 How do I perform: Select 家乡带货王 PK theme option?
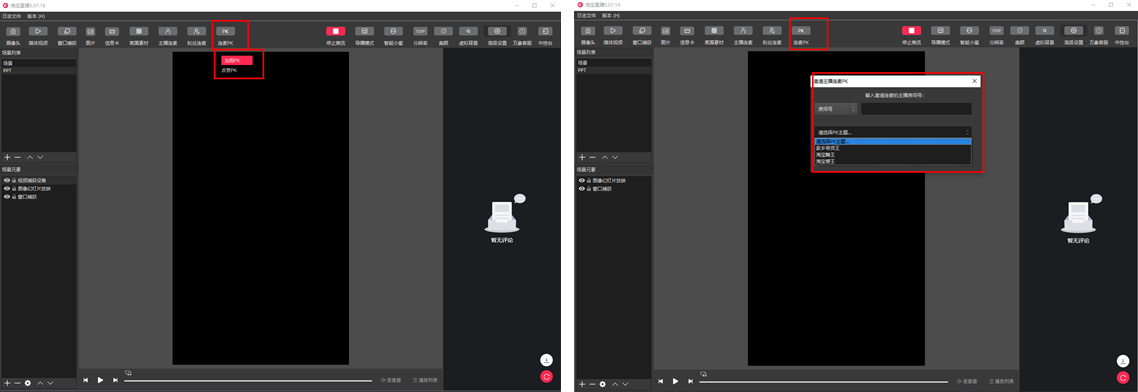click(893, 148)
